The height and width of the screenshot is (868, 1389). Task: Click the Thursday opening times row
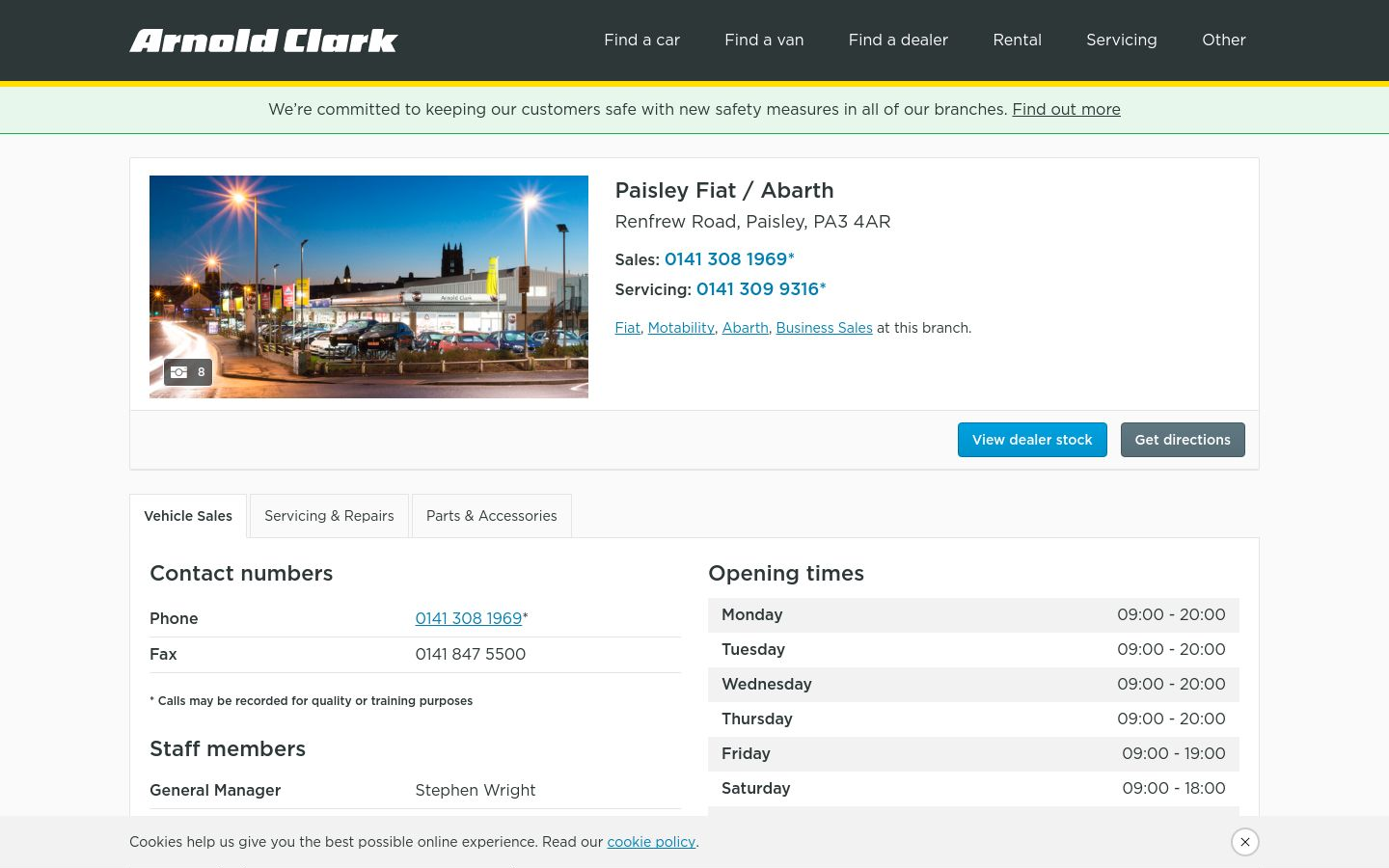point(973,719)
